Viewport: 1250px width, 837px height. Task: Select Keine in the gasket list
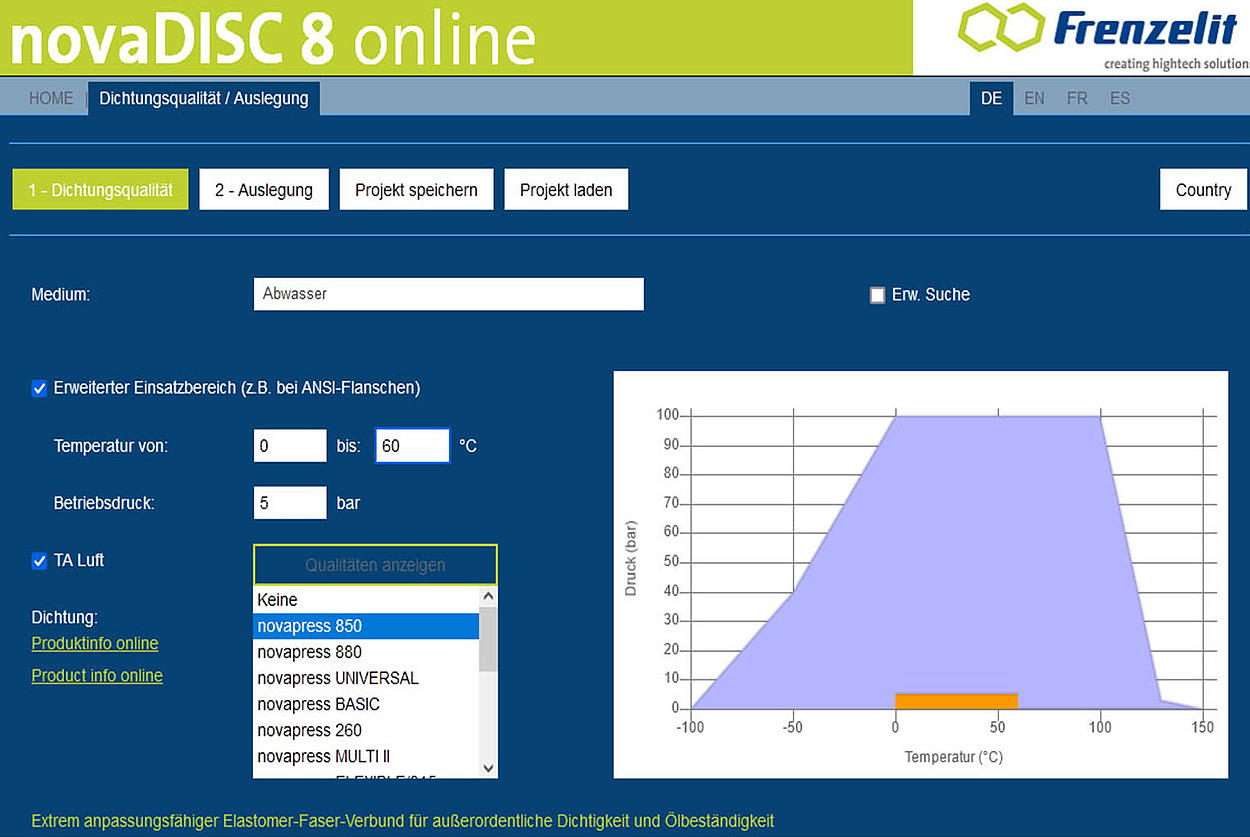click(366, 600)
